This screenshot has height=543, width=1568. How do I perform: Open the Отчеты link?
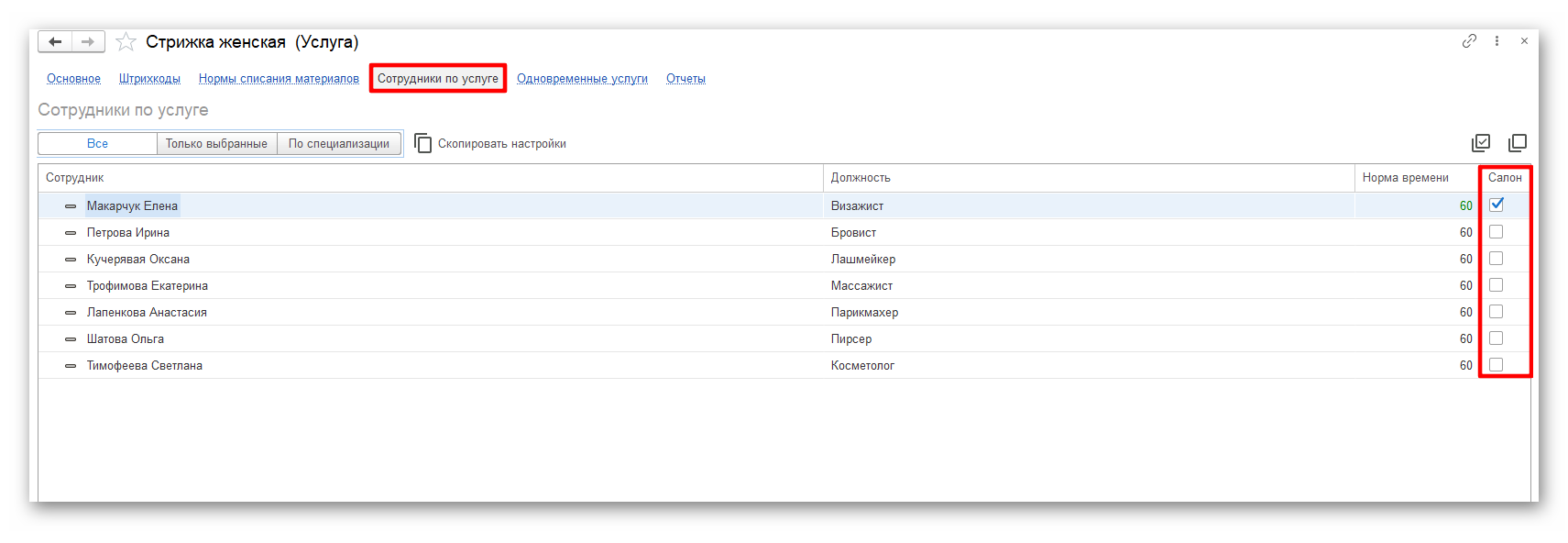click(685, 79)
